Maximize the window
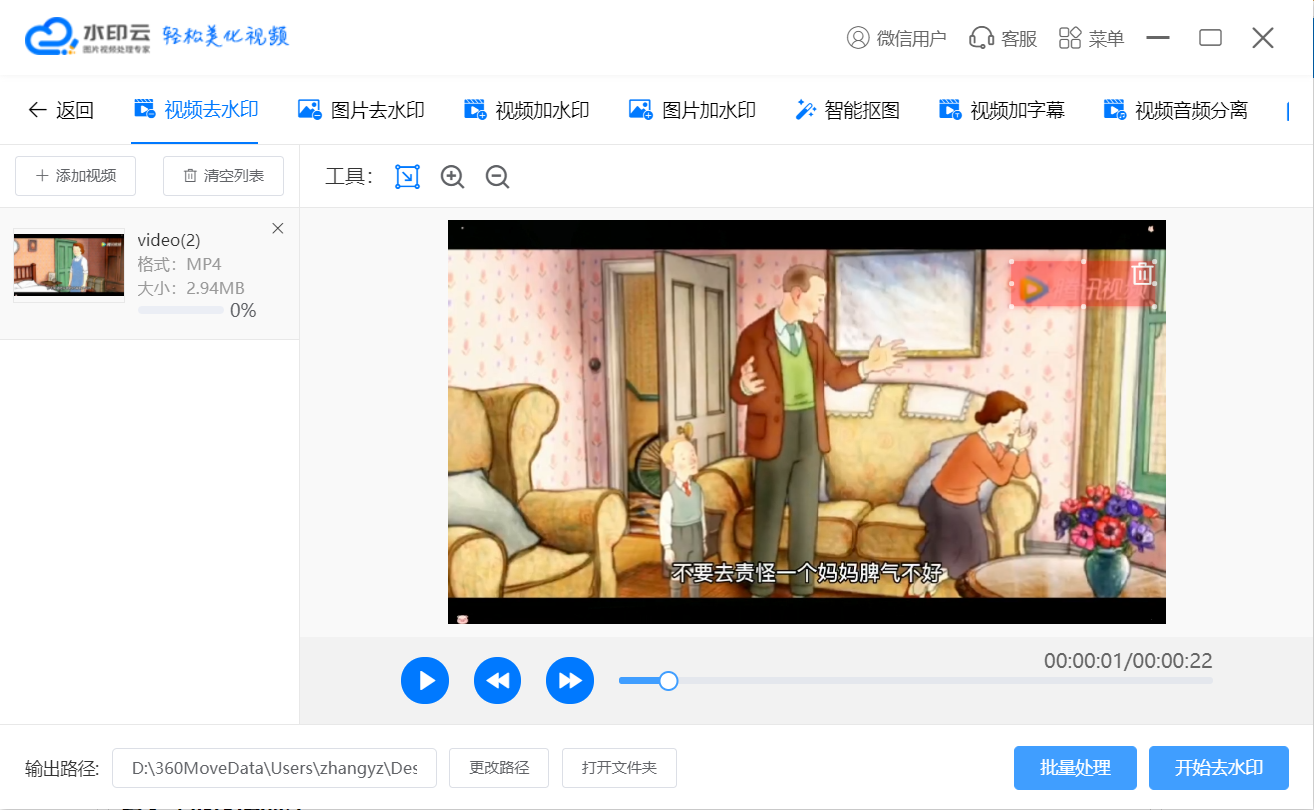 click(1211, 38)
